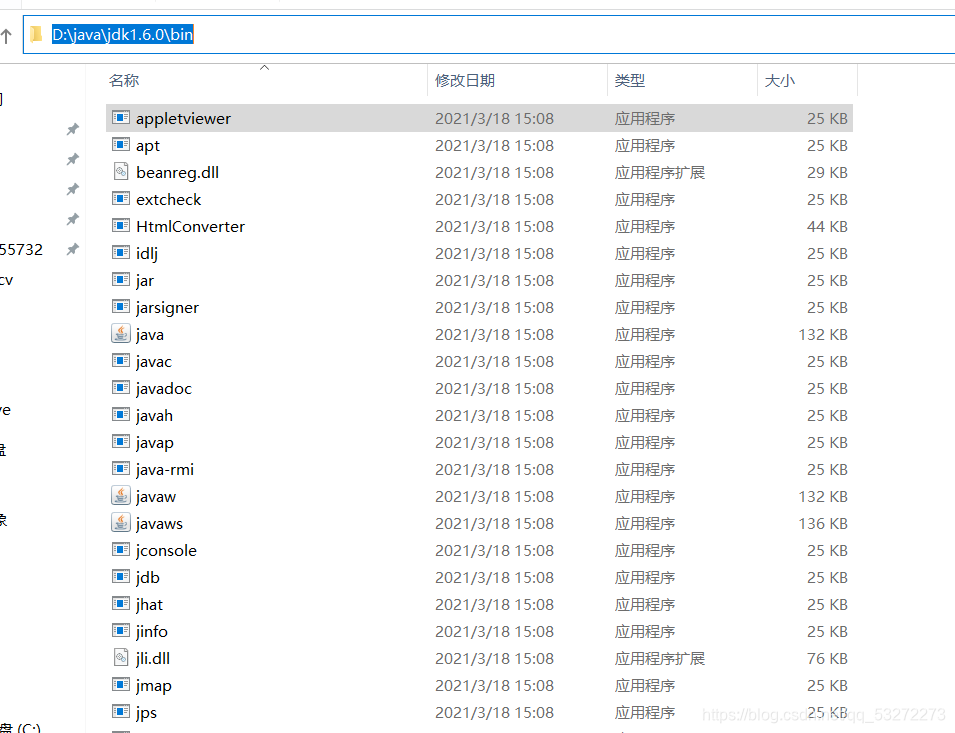Click the javaw coffee-cup icon
955x733 pixels.
(x=121, y=496)
